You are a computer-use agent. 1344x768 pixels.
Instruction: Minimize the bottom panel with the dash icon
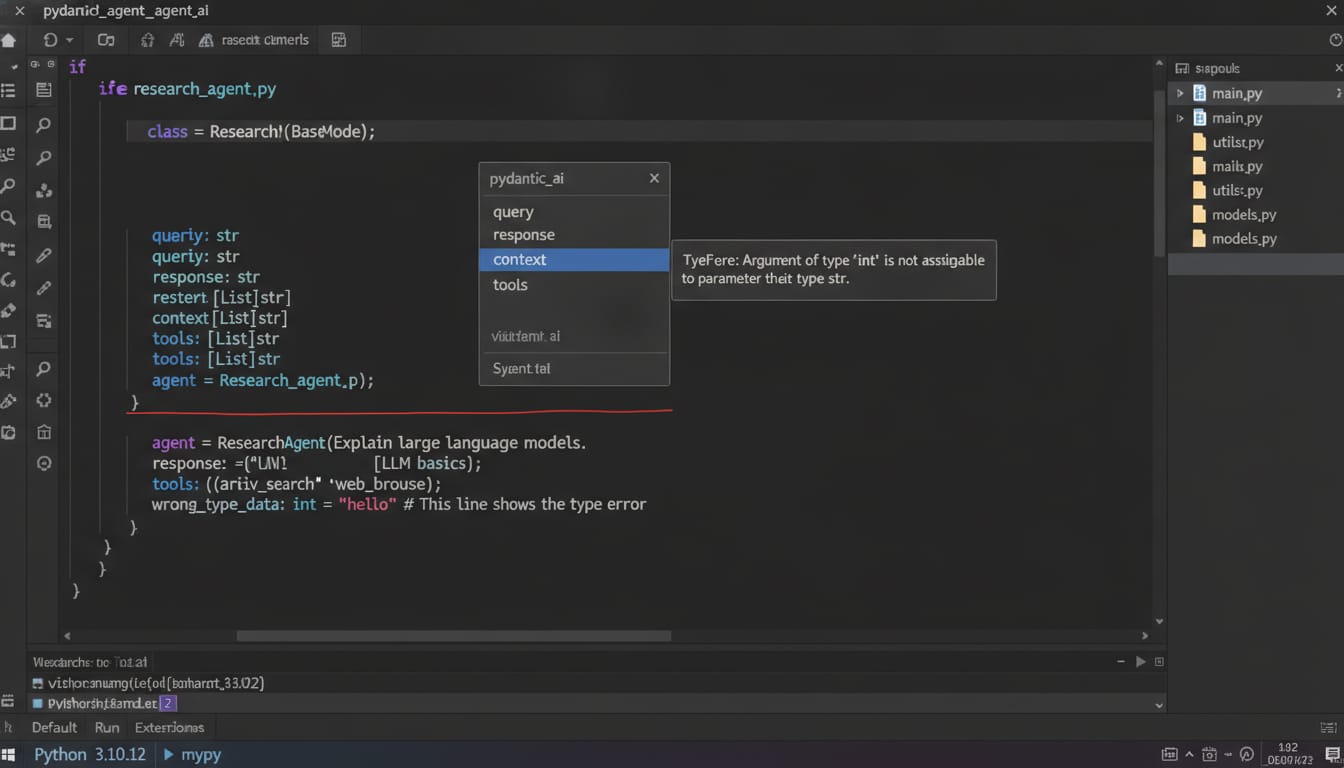[x=1121, y=662]
